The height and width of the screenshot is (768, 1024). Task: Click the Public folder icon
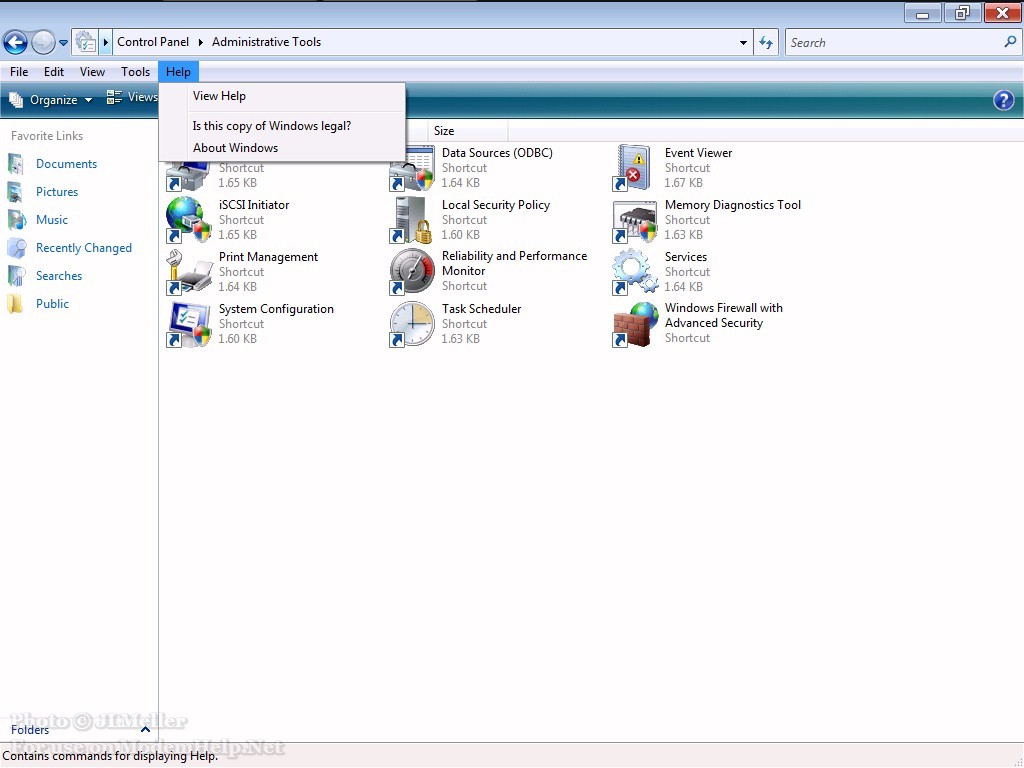[x=16, y=304]
